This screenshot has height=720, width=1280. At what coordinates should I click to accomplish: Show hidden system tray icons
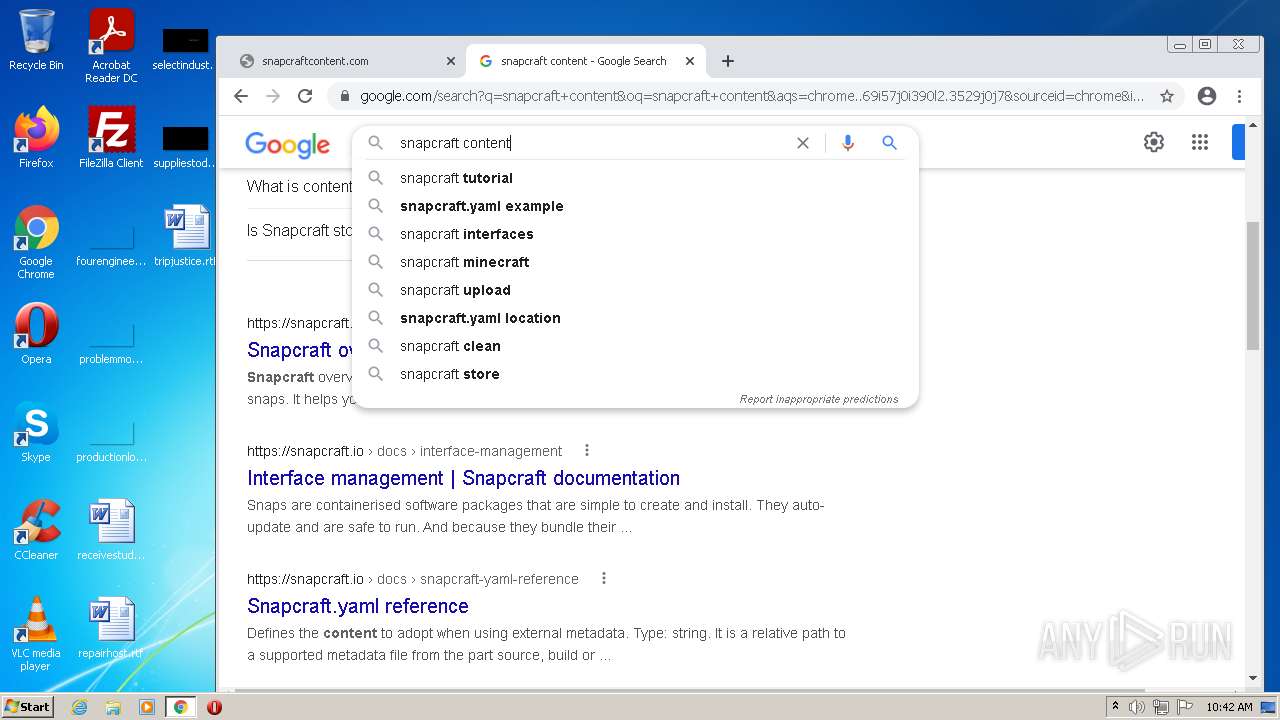click(1115, 707)
